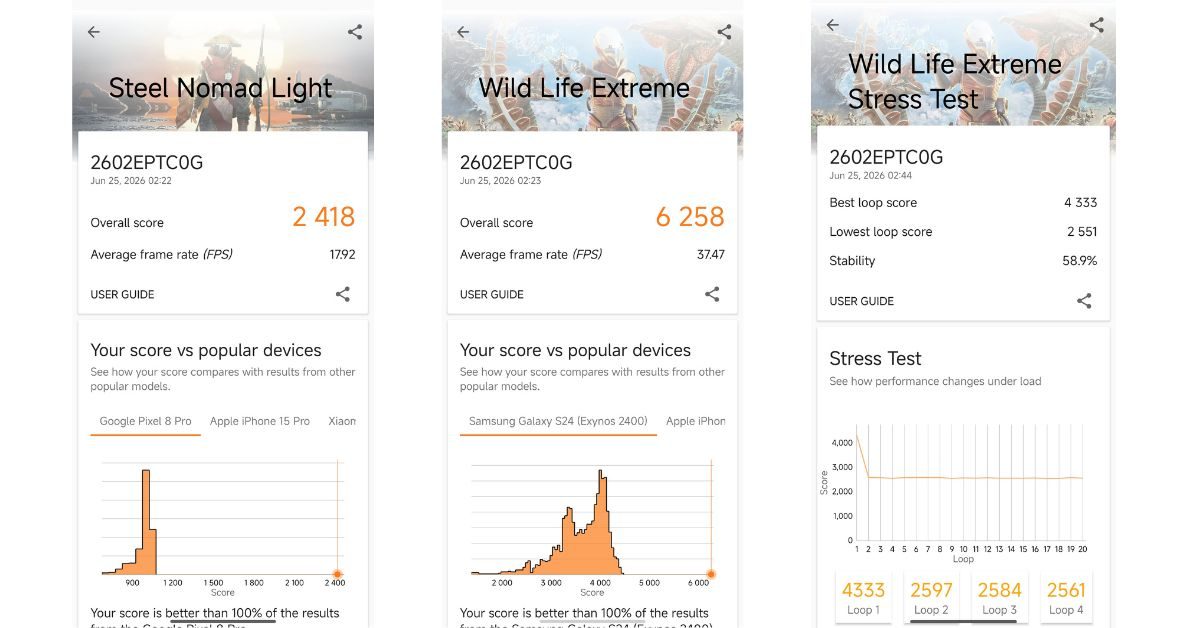Click Best loop score value 4 333

tap(1080, 202)
